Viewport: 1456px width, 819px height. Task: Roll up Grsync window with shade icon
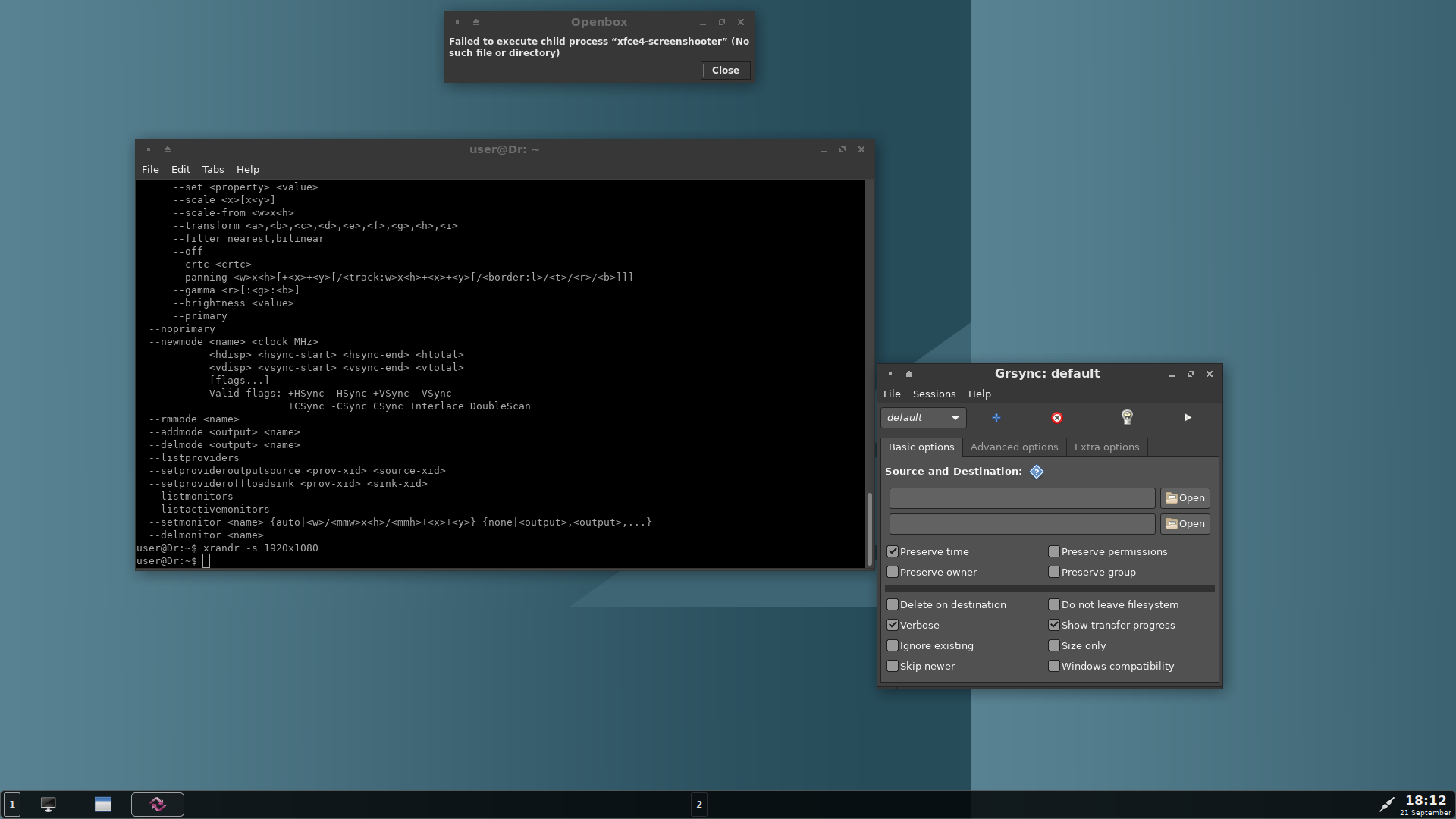tap(909, 374)
